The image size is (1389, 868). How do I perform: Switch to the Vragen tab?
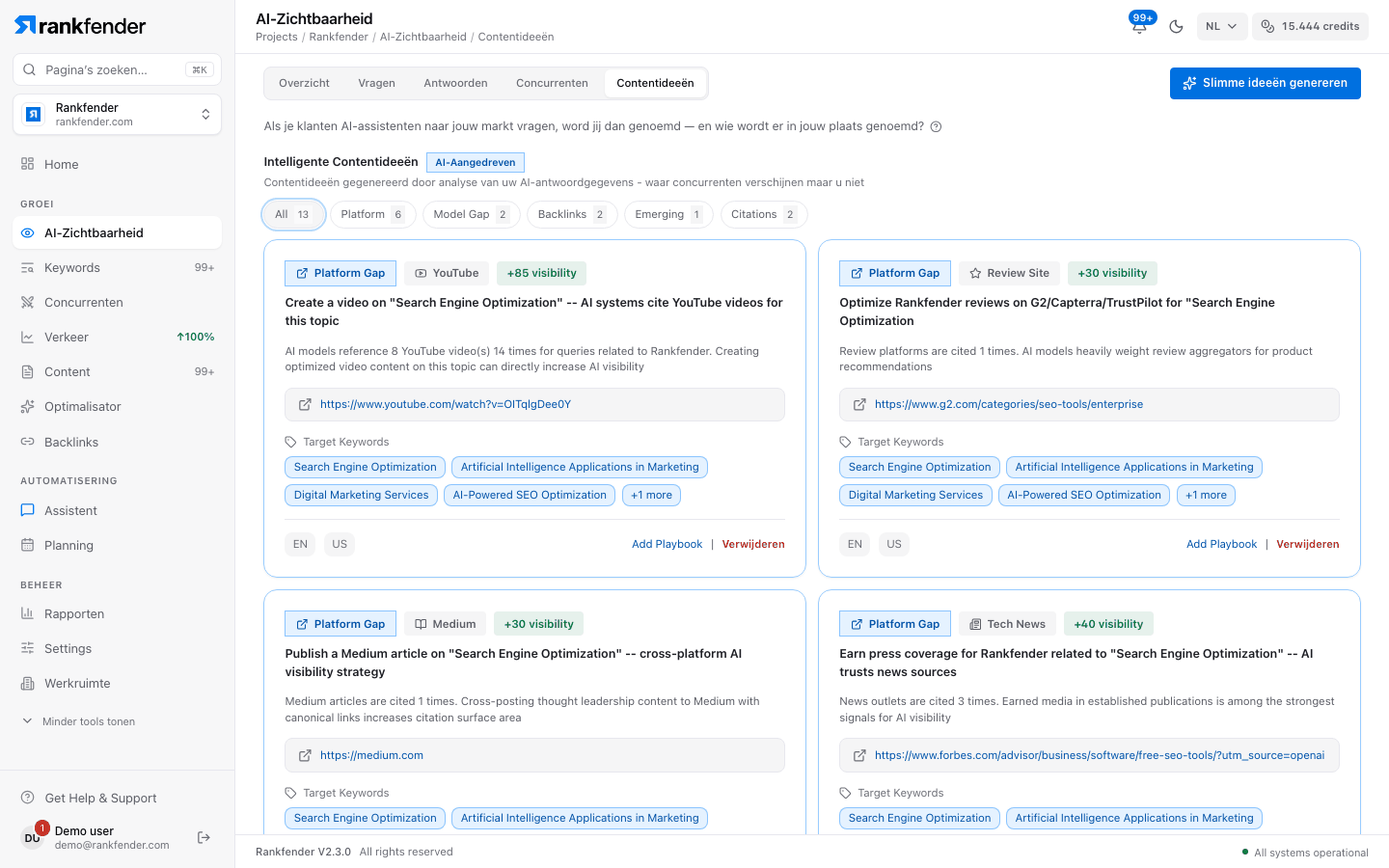point(376,83)
